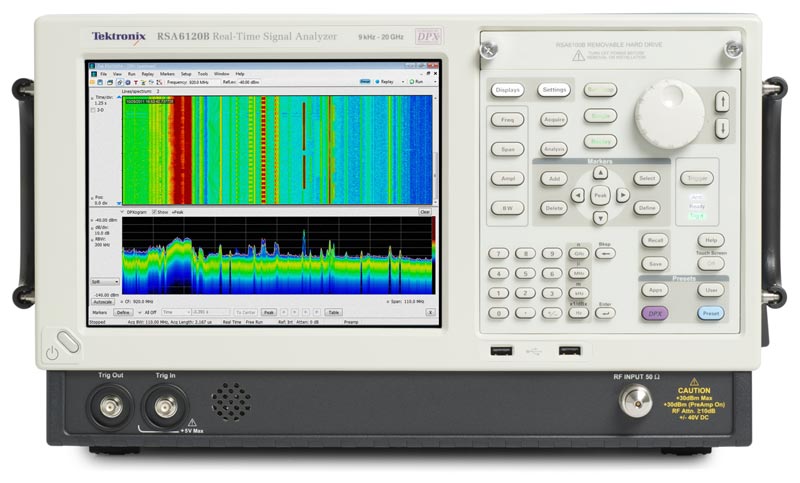Tap the blue Preset key on the front panel
Viewport: 800px width, 483px height.
pos(711,314)
